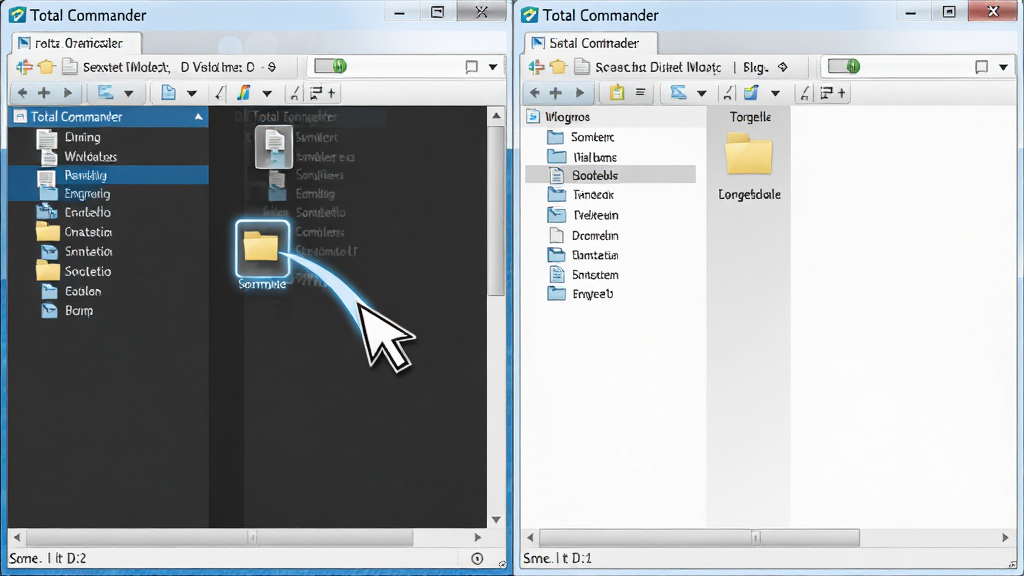Click the speech bubble icon in left window
The width and height of the screenshot is (1024, 576).
pos(472,67)
